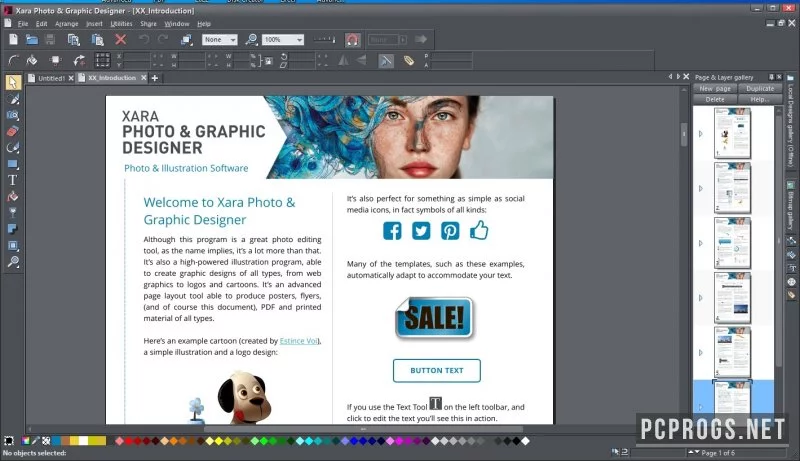Click the Copy icon
Screen dimensions: 800x461
click(x=73, y=39)
